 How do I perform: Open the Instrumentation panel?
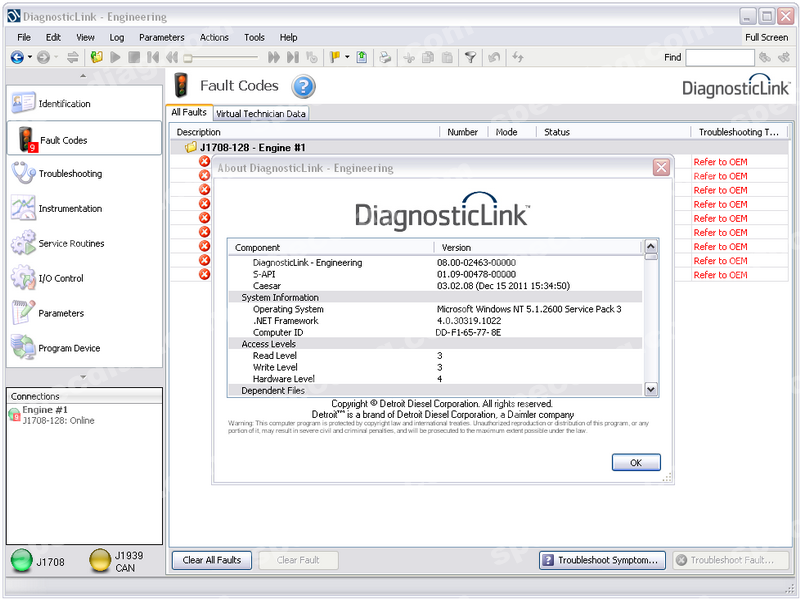tap(70, 209)
